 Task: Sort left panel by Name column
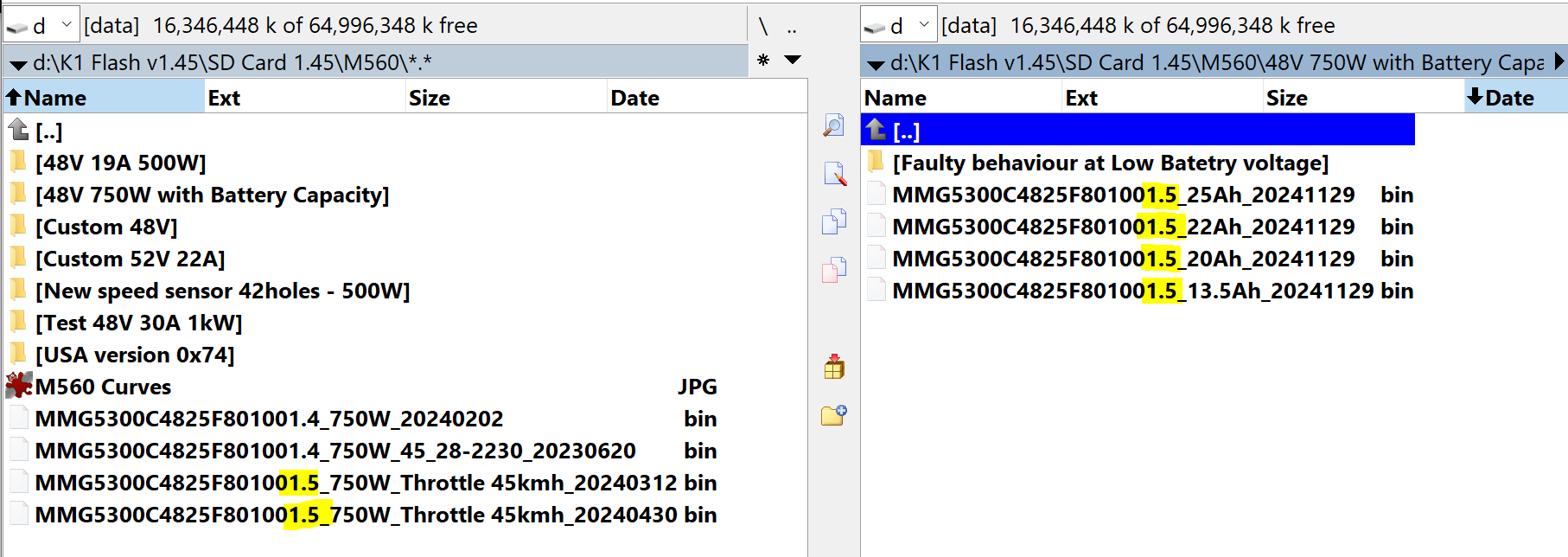pos(104,97)
